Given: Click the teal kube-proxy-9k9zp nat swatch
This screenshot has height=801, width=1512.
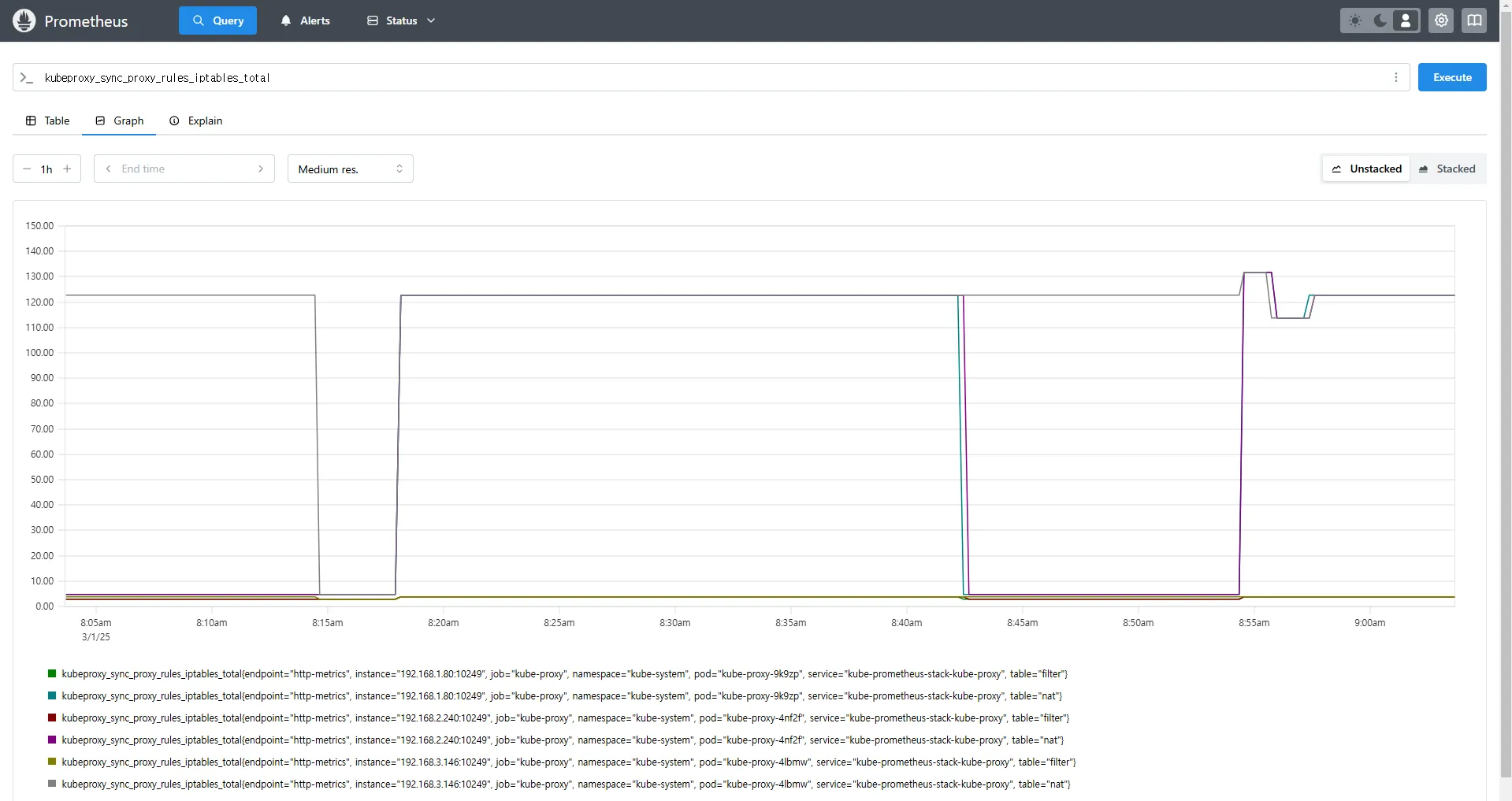Looking at the screenshot, I should (x=52, y=695).
